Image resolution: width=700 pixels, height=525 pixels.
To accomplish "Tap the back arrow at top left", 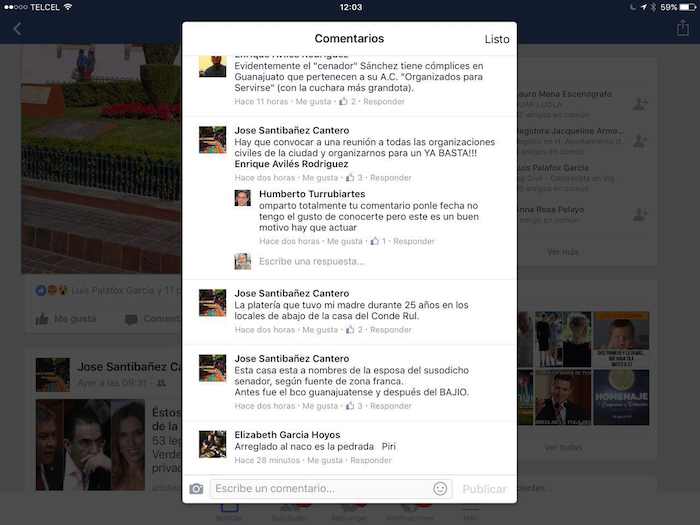I will coord(17,29).
